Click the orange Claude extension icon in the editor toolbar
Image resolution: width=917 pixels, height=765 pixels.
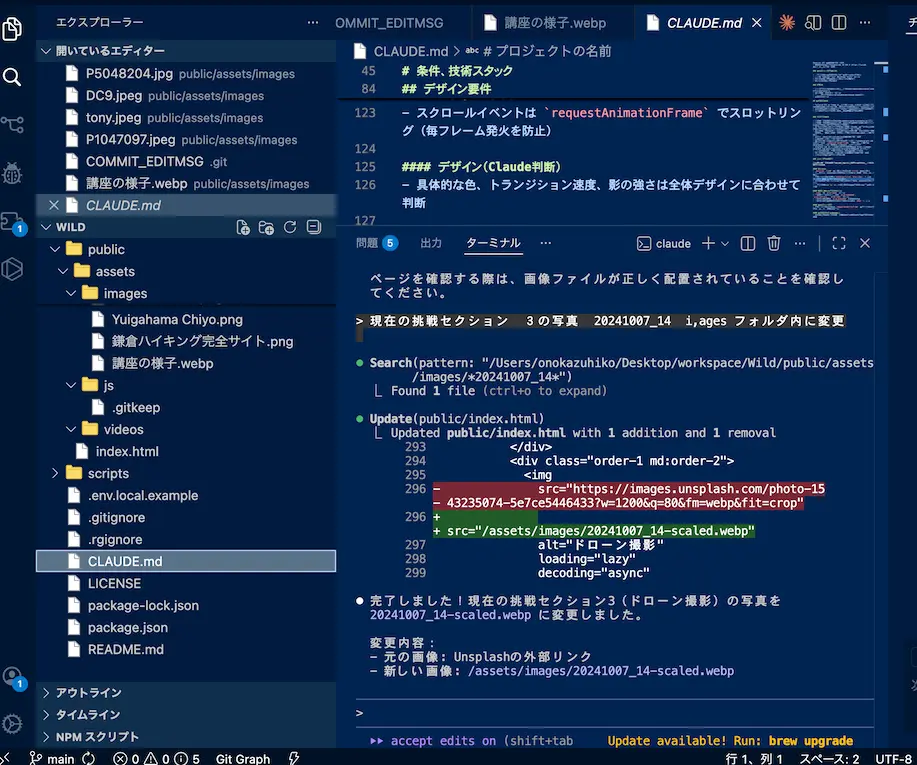pyautogui.click(x=787, y=22)
